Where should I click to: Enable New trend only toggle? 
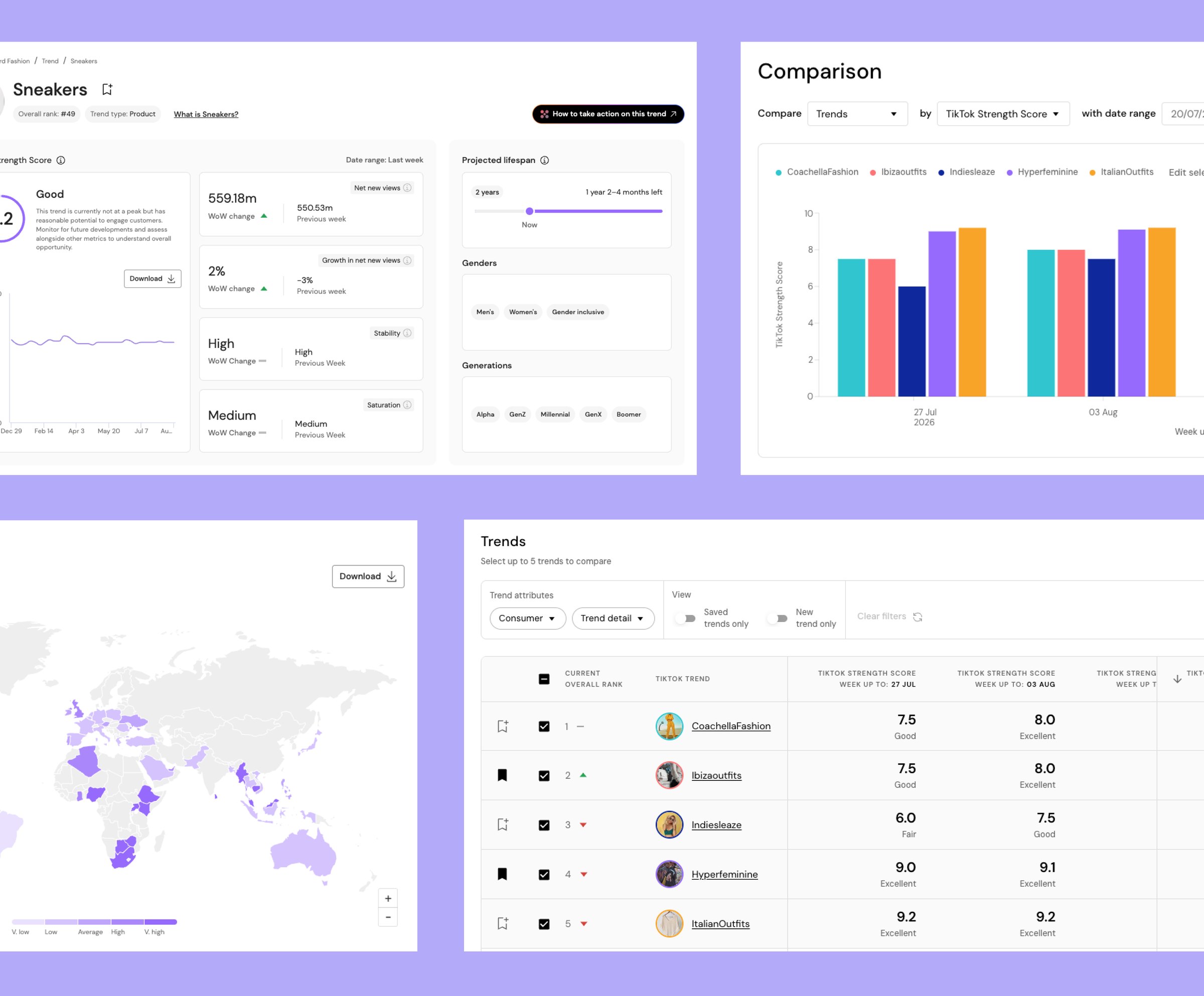778,618
